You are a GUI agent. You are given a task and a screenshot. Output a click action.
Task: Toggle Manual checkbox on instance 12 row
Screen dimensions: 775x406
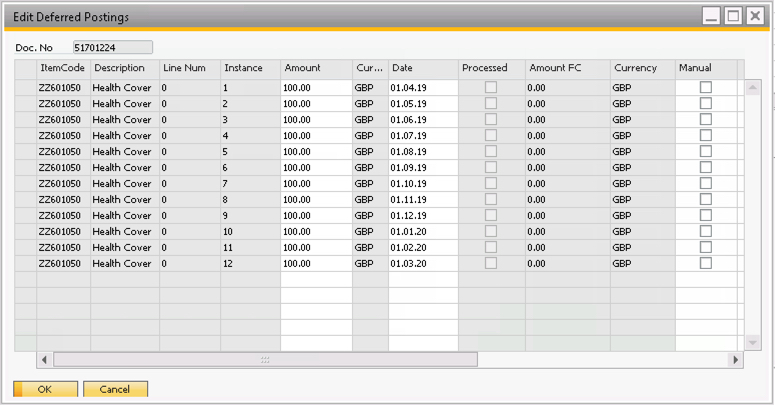click(706, 264)
